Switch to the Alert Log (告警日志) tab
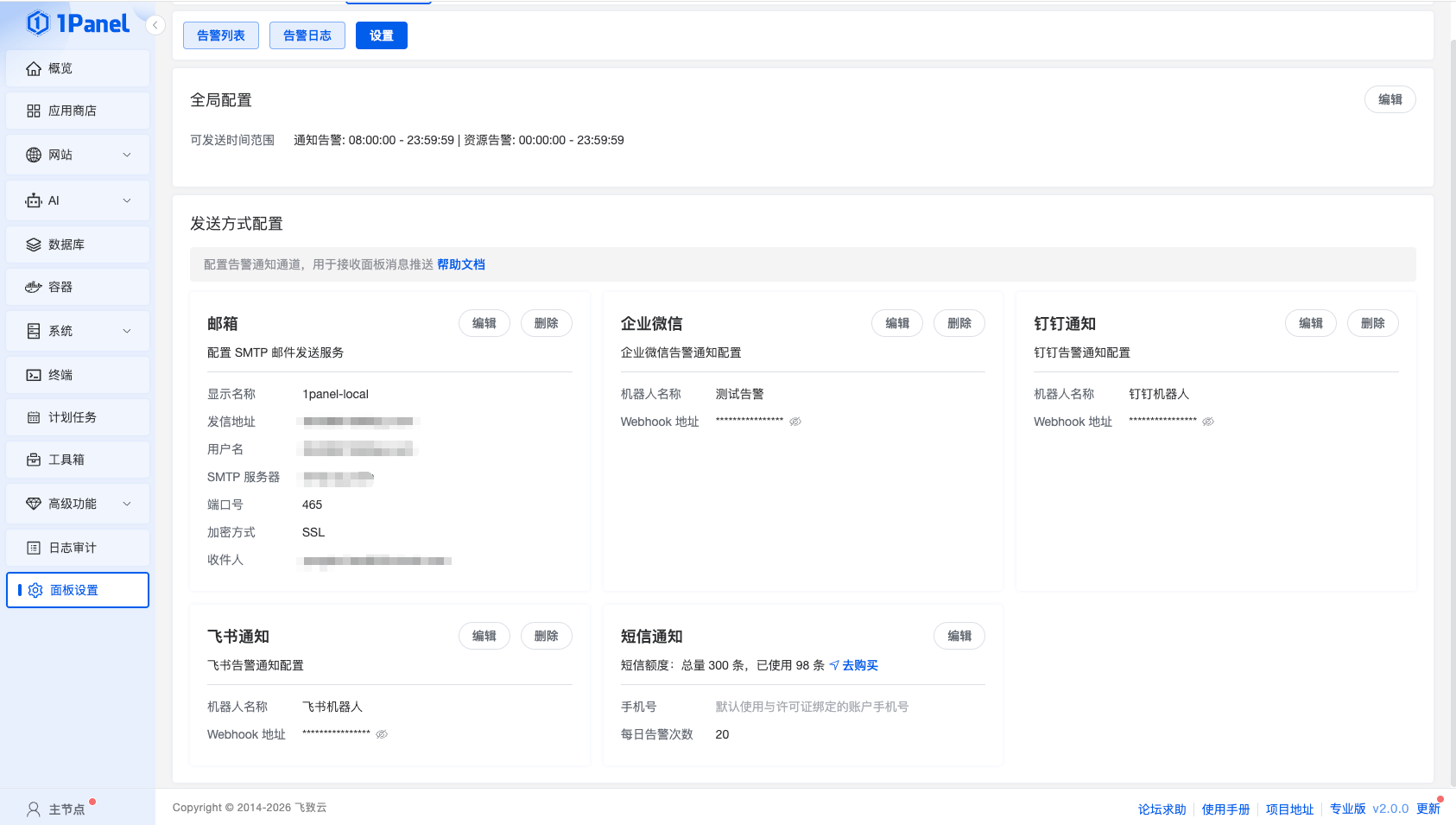 click(x=307, y=35)
